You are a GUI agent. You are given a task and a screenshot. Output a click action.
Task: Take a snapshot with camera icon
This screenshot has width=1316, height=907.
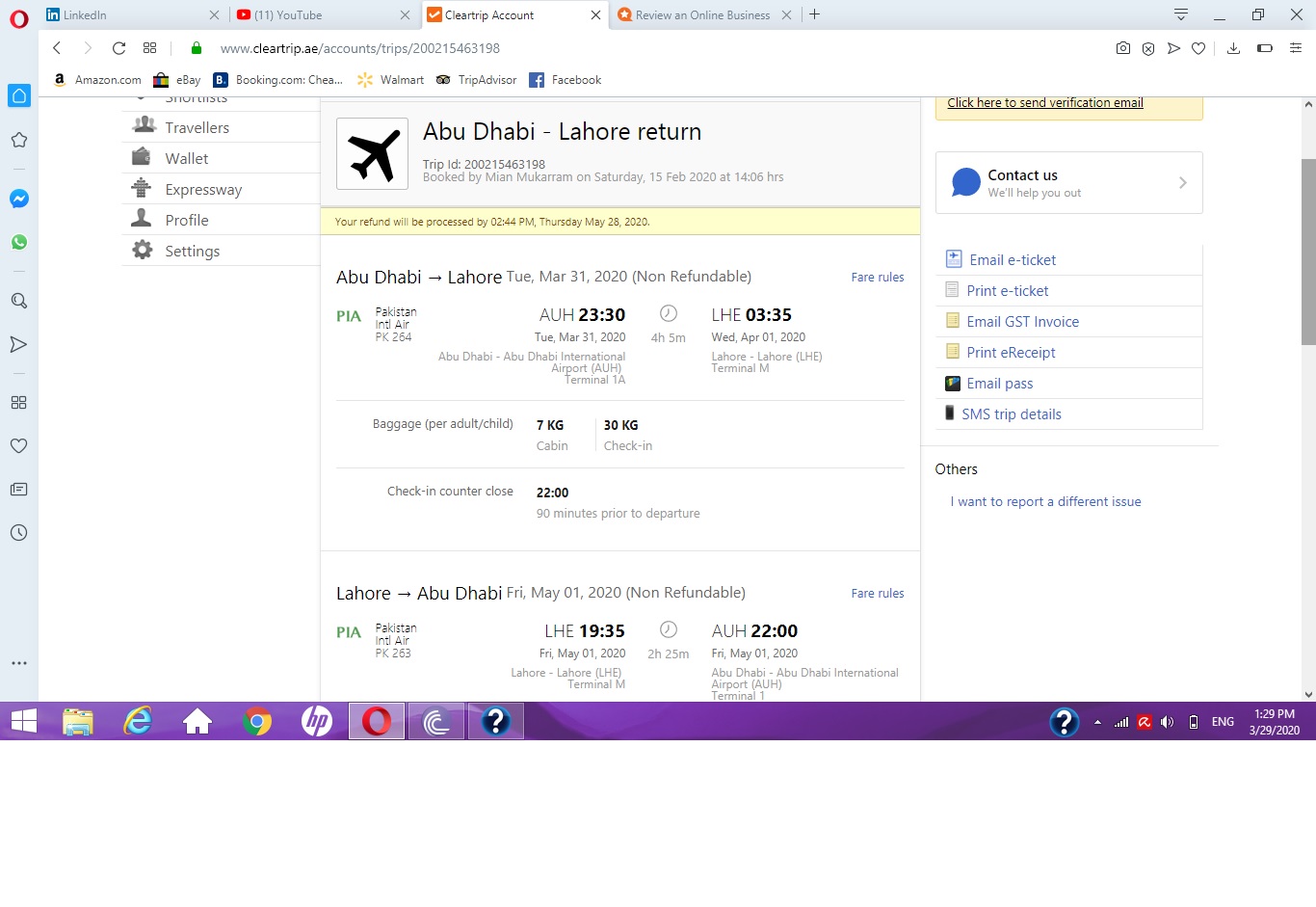[x=1122, y=48]
